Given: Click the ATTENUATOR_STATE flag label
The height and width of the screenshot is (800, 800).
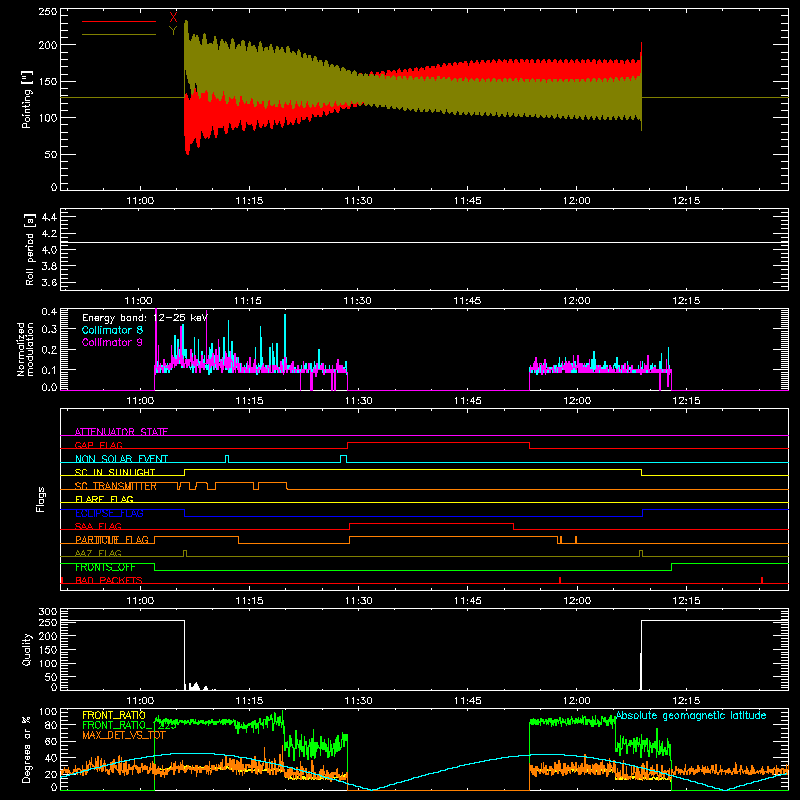Looking at the screenshot, I should point(121,432).
